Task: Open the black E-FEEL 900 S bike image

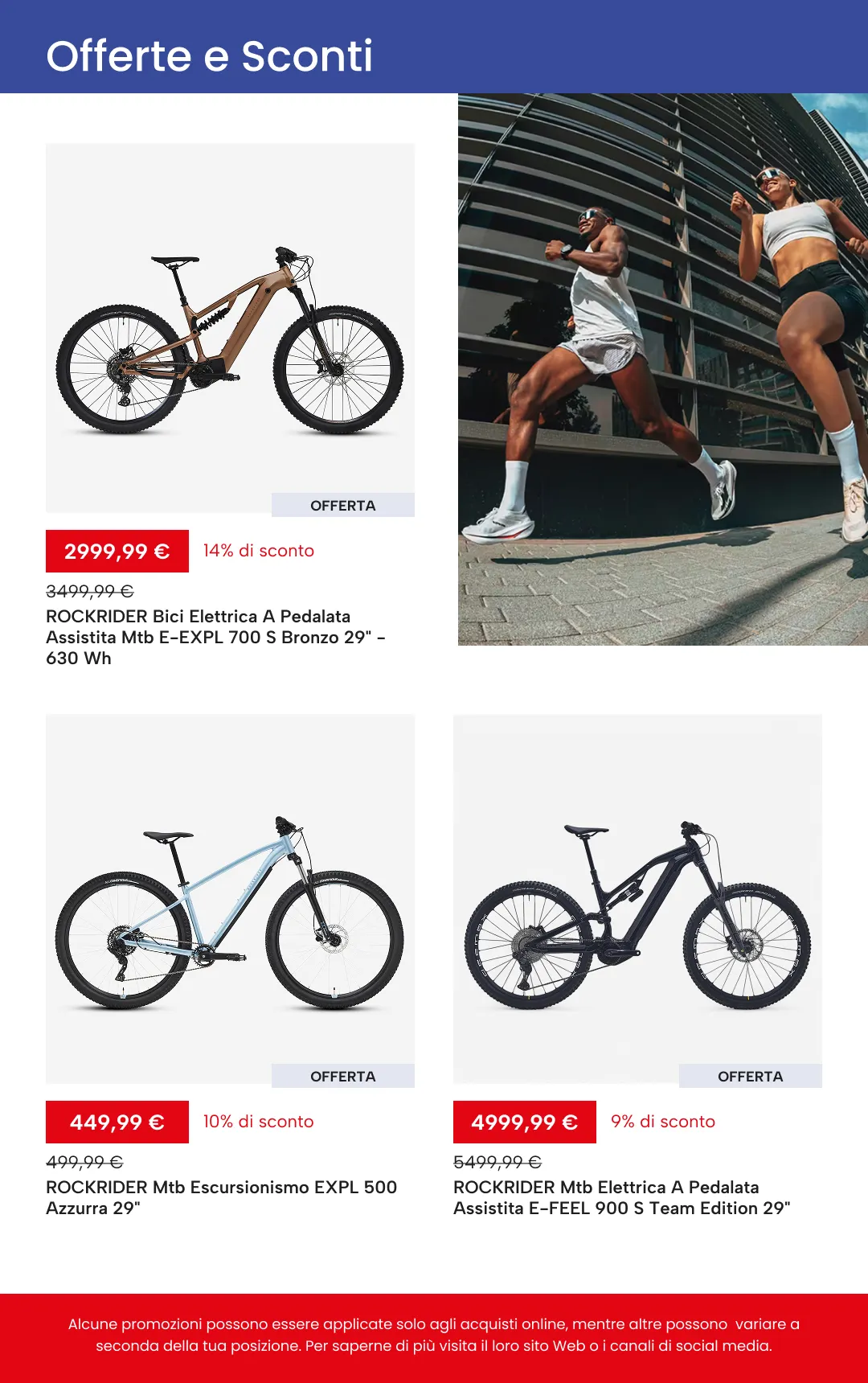Action: pyautogui.click(x=637, y=899)
